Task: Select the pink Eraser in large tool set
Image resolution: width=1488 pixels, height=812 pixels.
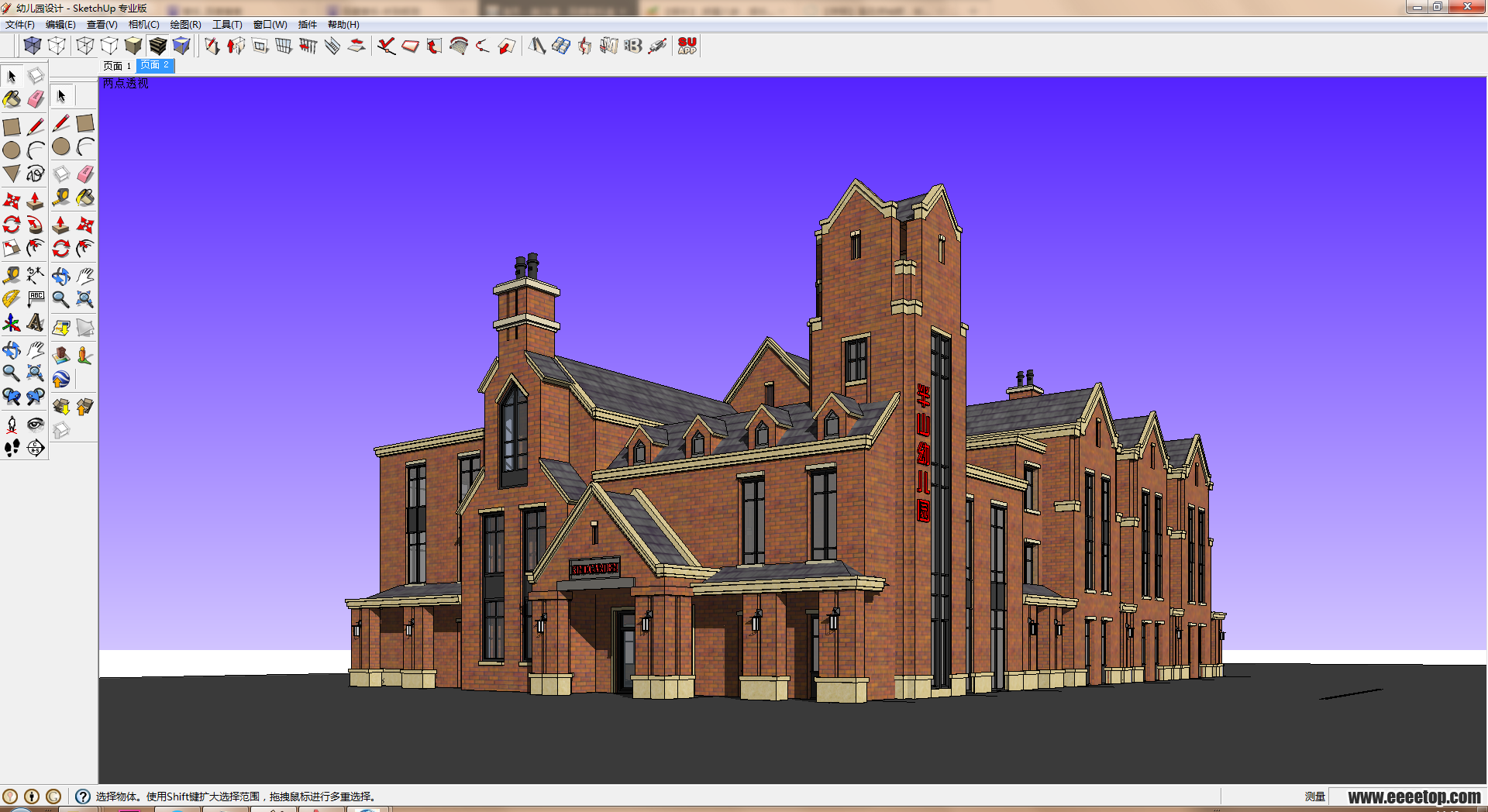Action: (x=36, y=99)
